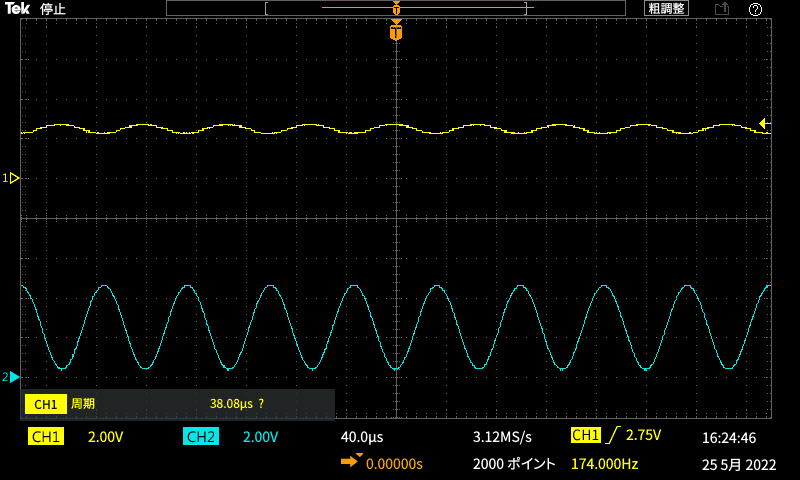Image resolution: width=800 pixels, height=480 pixels.
Task: Click the help question mark icon
Action: click(x=755, y=9)
